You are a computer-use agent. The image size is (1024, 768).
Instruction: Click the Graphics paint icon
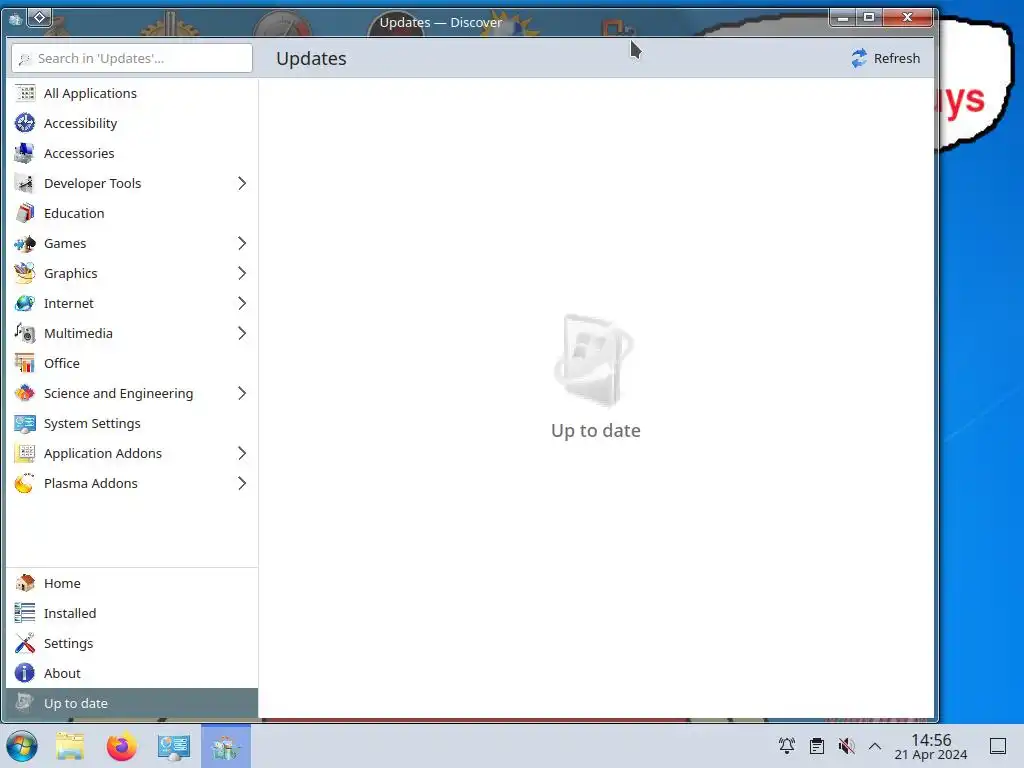[x=25, y=274]
